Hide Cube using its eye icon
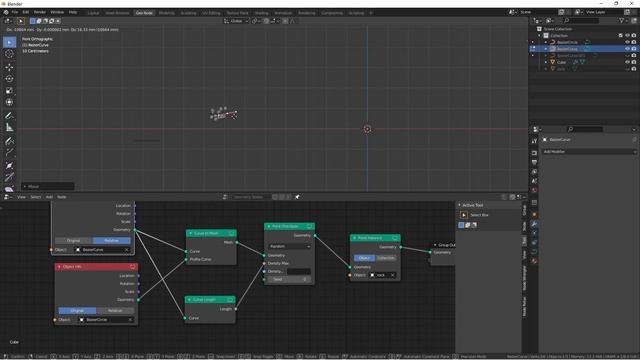The width and height of the screenshot is (640, 360). coord(627,62)
